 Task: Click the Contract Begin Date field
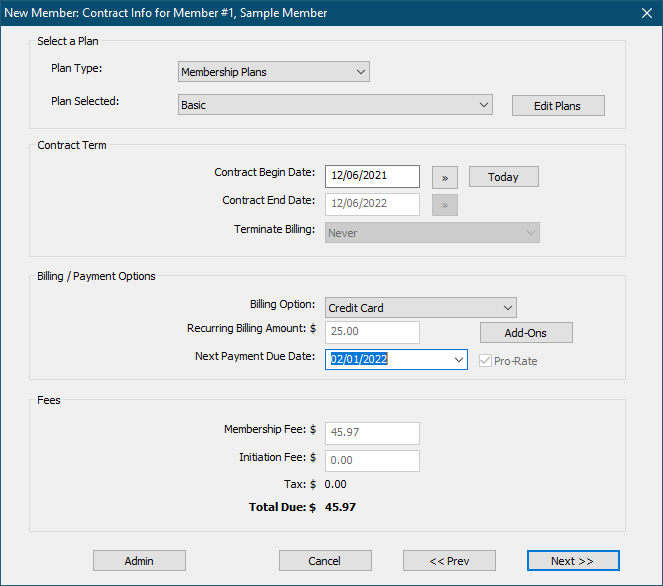point(372,176)
